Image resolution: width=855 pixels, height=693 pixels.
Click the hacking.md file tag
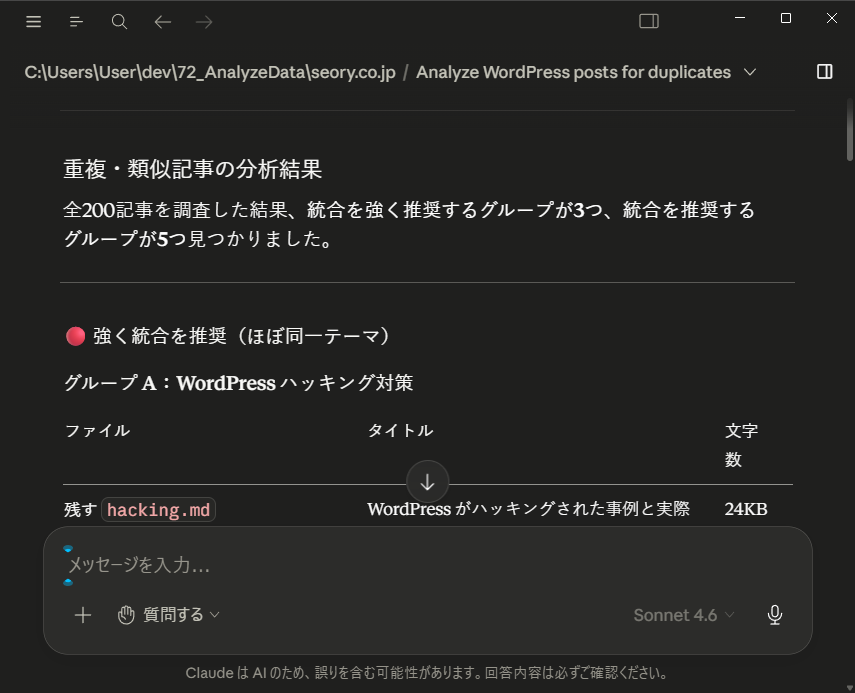[158, 510]
